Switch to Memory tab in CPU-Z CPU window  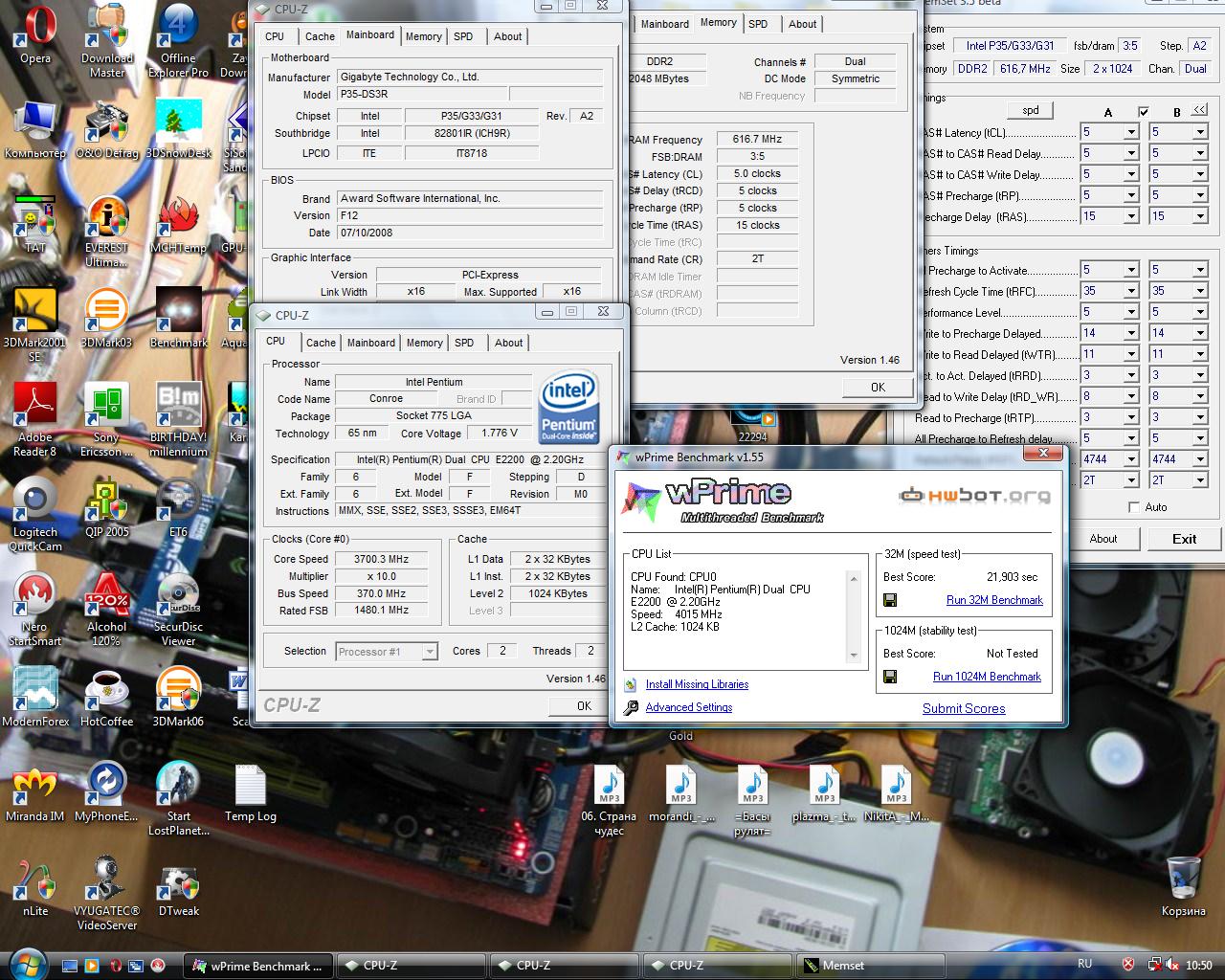click(x=424, y=343)
